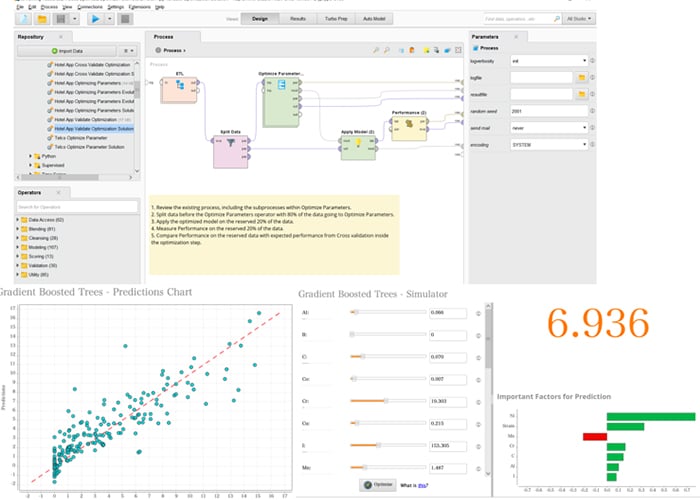Select the Apply Model (2) operator

point(358,148)
